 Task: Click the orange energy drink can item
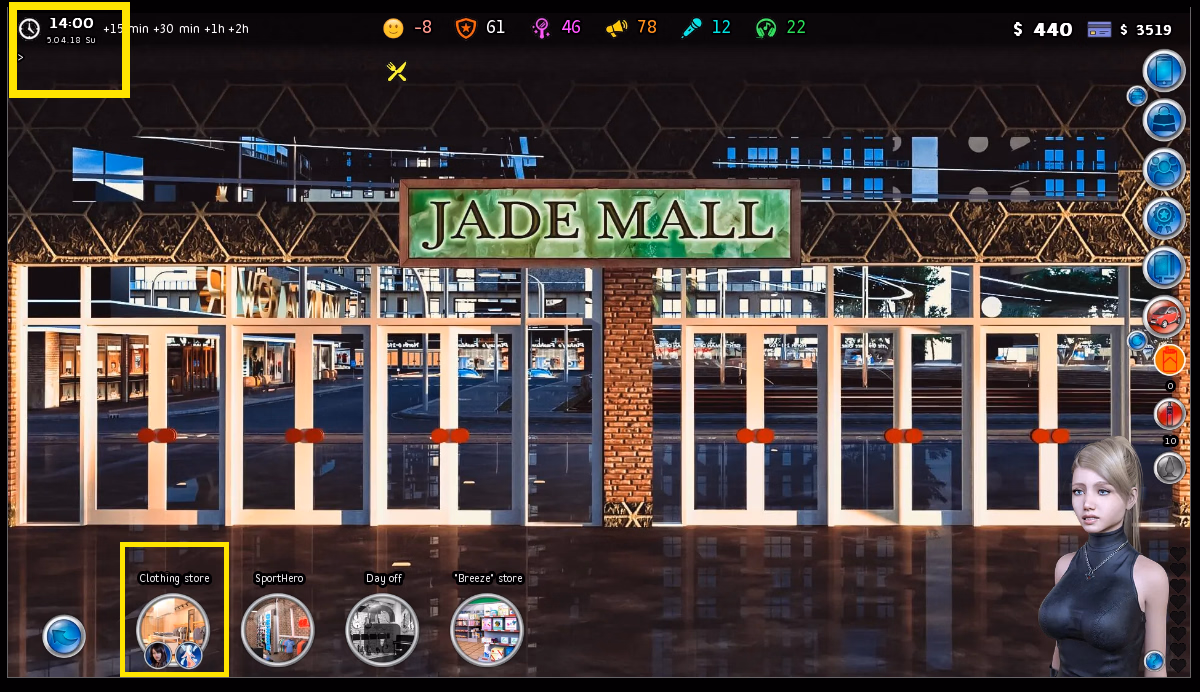tap(1169, 361)
